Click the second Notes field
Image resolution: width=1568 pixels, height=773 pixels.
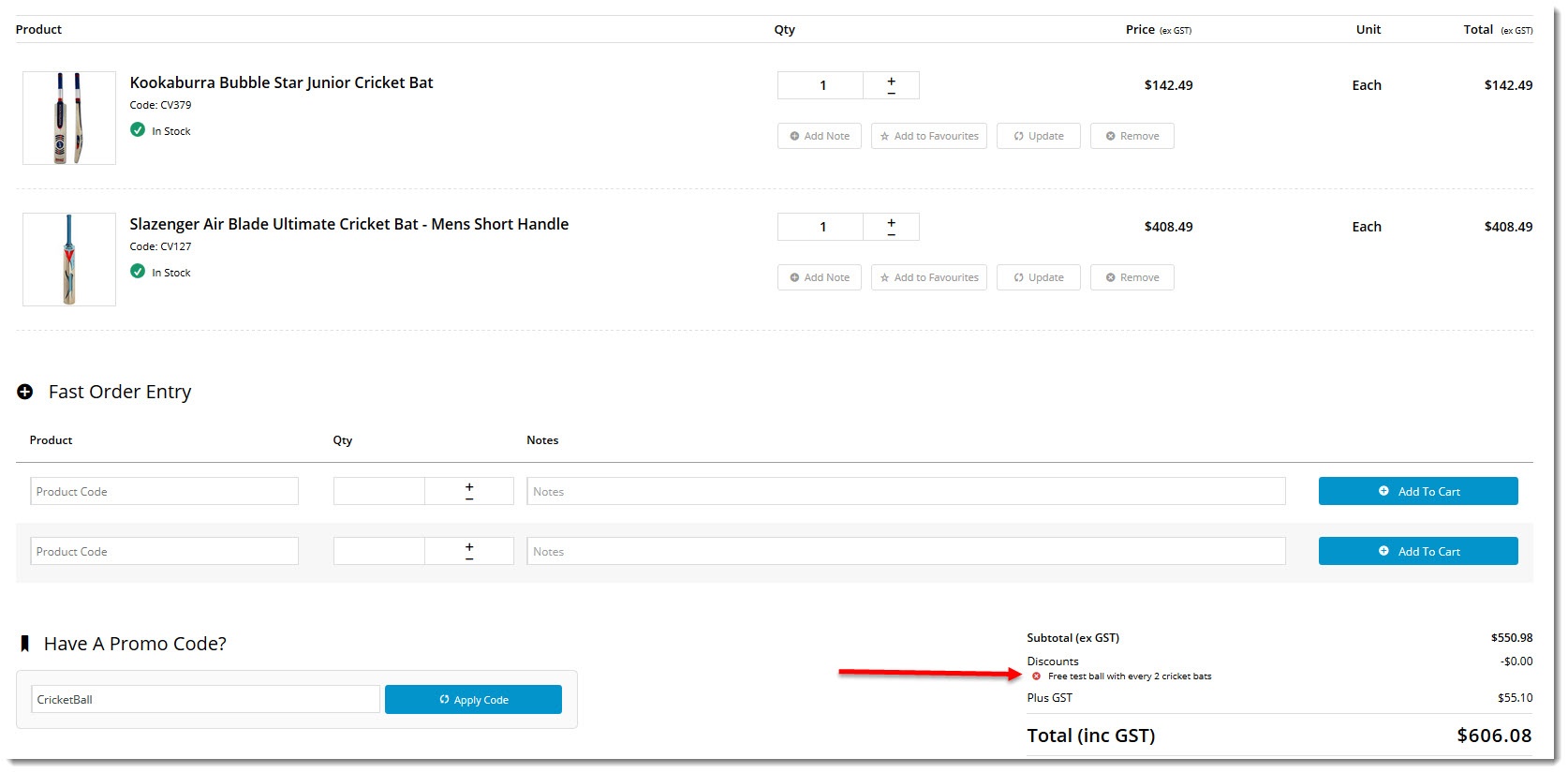click(x=906, y=551)
